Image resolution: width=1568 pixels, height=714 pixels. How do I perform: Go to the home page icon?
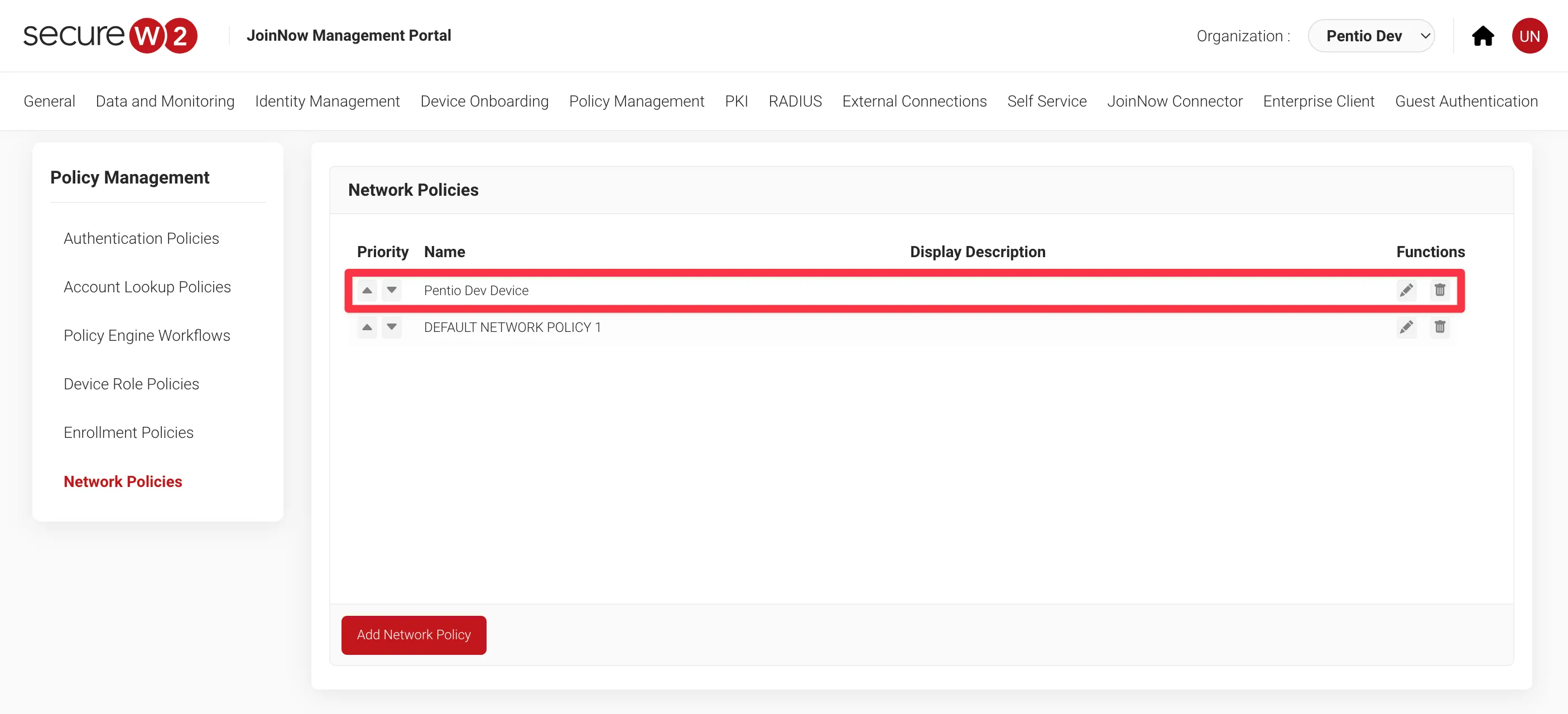[x=1483, y=36]
